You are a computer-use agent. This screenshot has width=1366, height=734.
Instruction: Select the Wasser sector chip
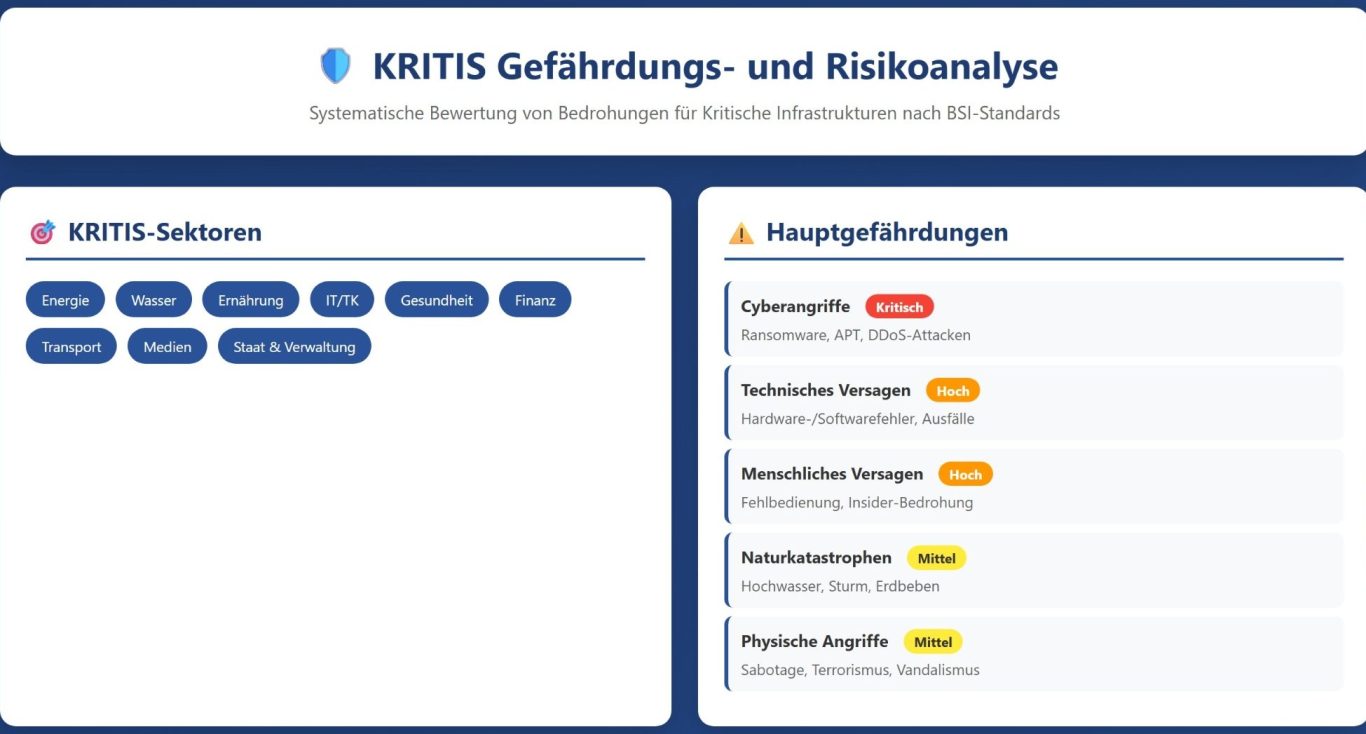tap(153, 300)
